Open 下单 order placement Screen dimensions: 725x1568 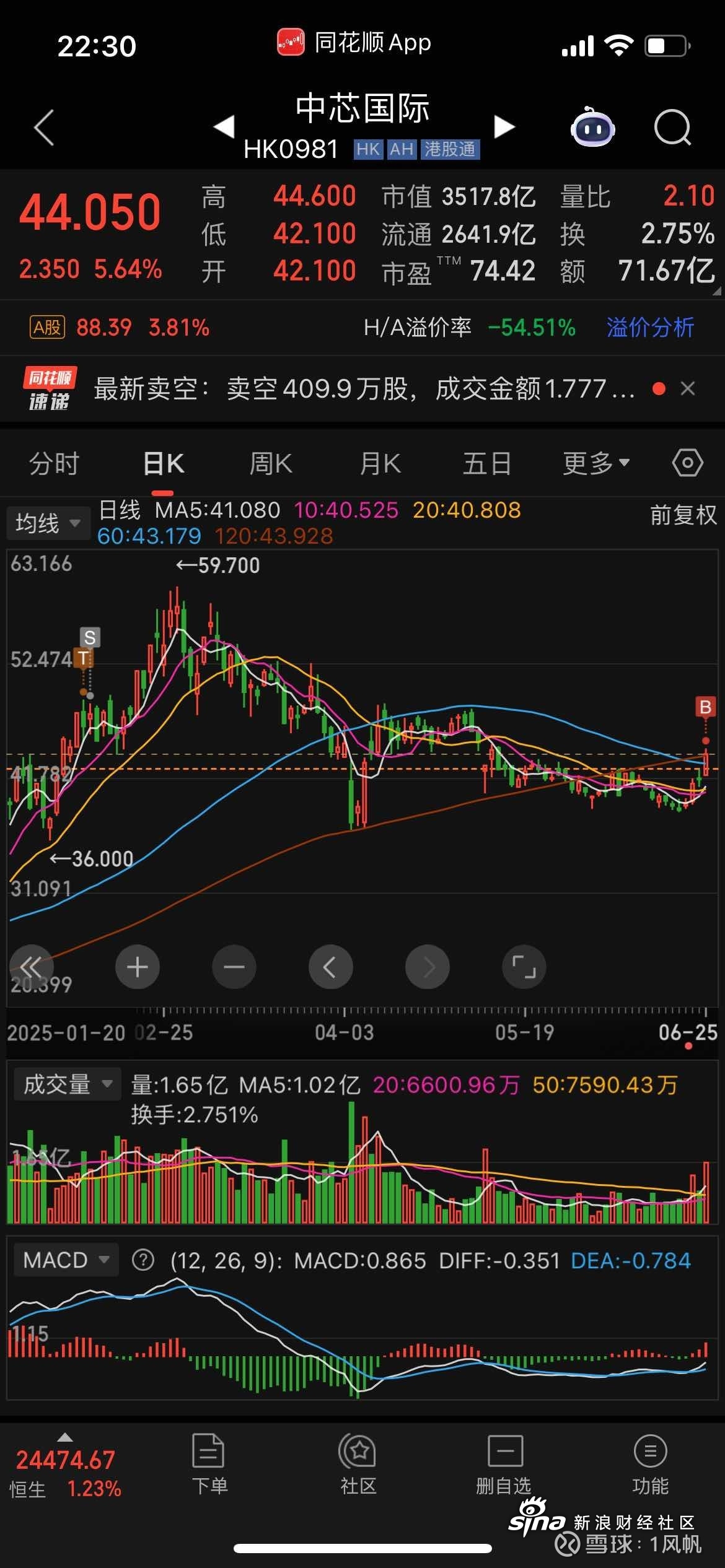pos(209,1464)
